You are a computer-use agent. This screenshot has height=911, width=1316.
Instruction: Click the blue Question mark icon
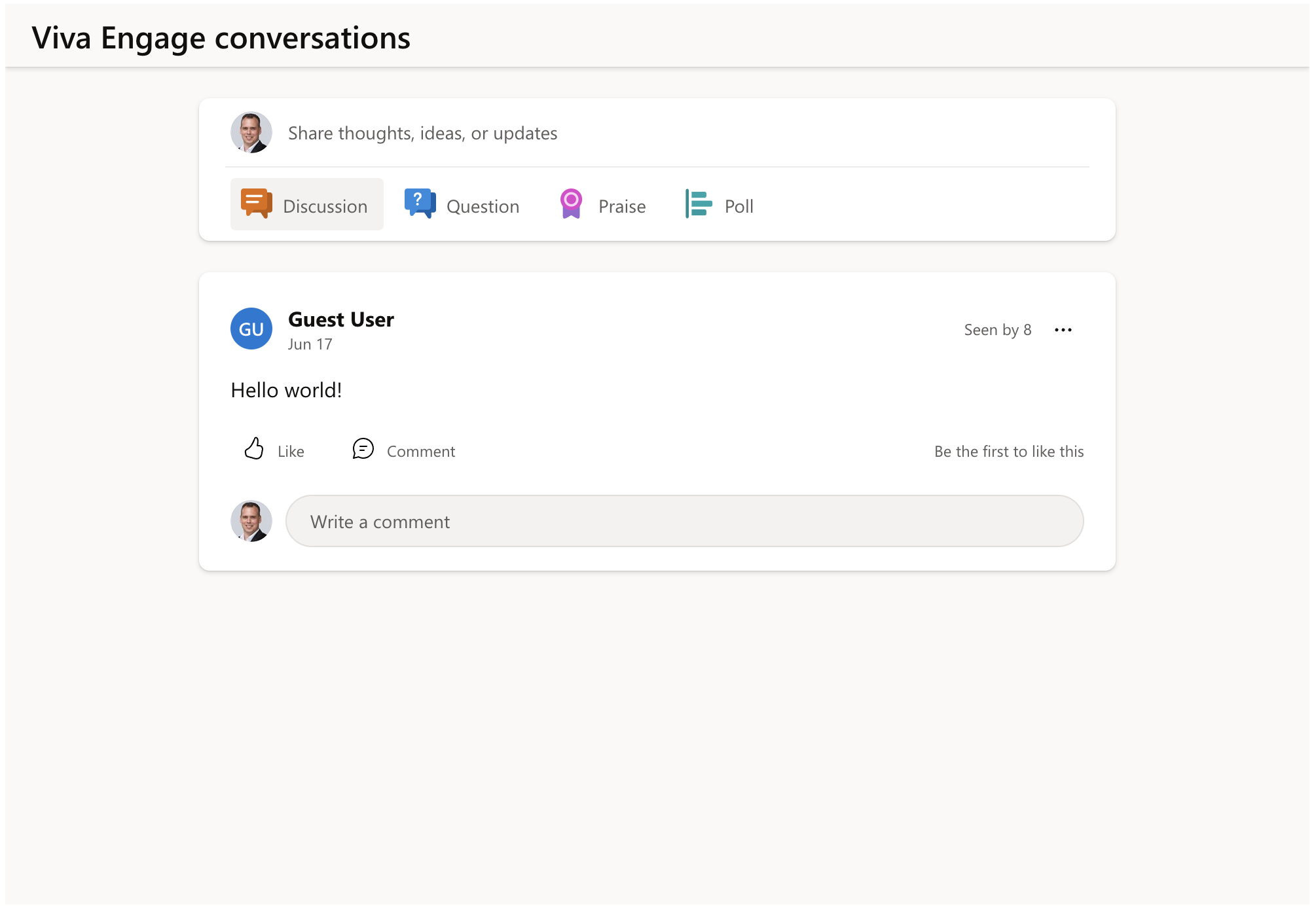pos(420,204)
